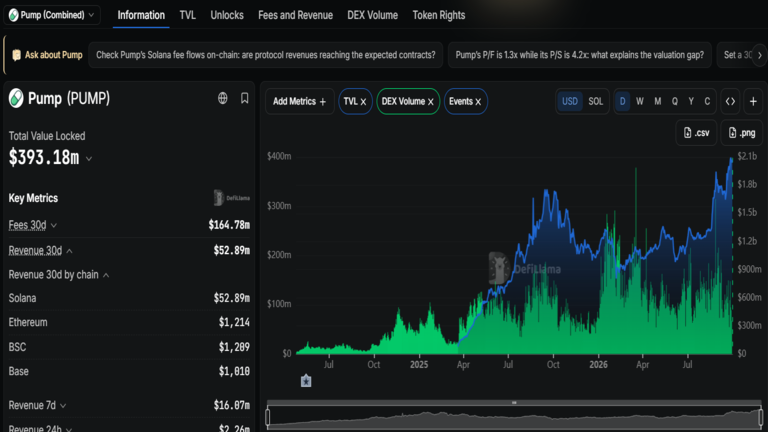Open the Token Rights tab
Image resolution: width=768 pixels, height=432 pixels.
pos(439,15)
